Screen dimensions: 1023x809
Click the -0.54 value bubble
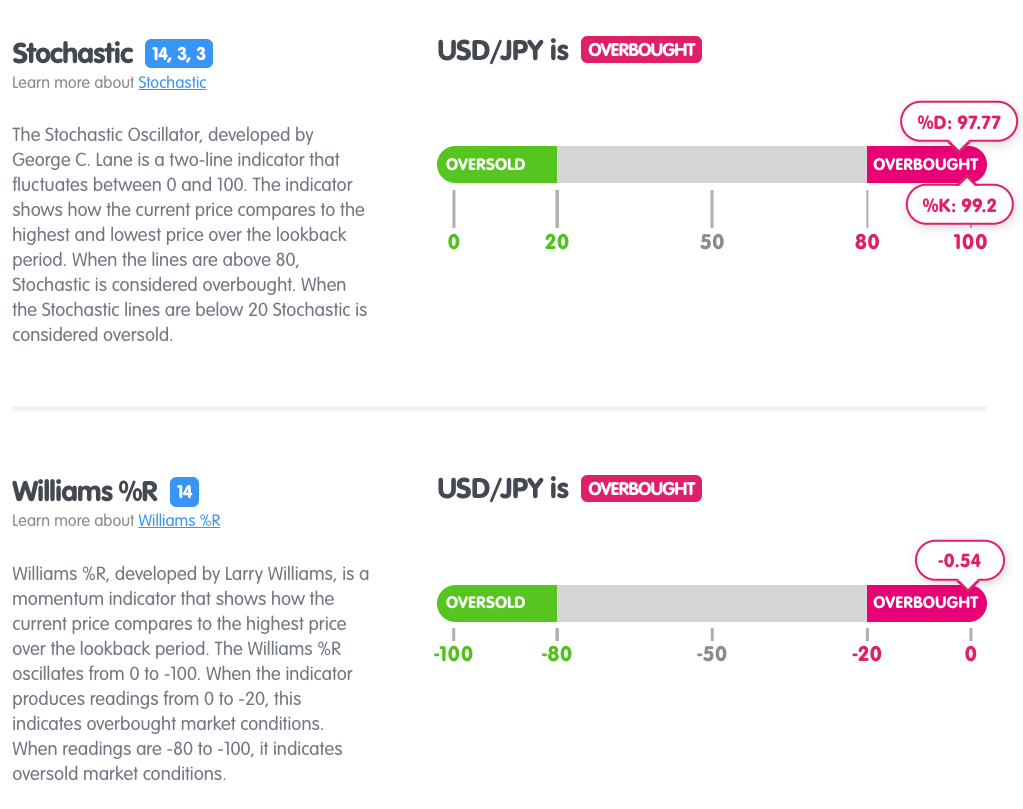pyautogui.click(x=959, y=561)
